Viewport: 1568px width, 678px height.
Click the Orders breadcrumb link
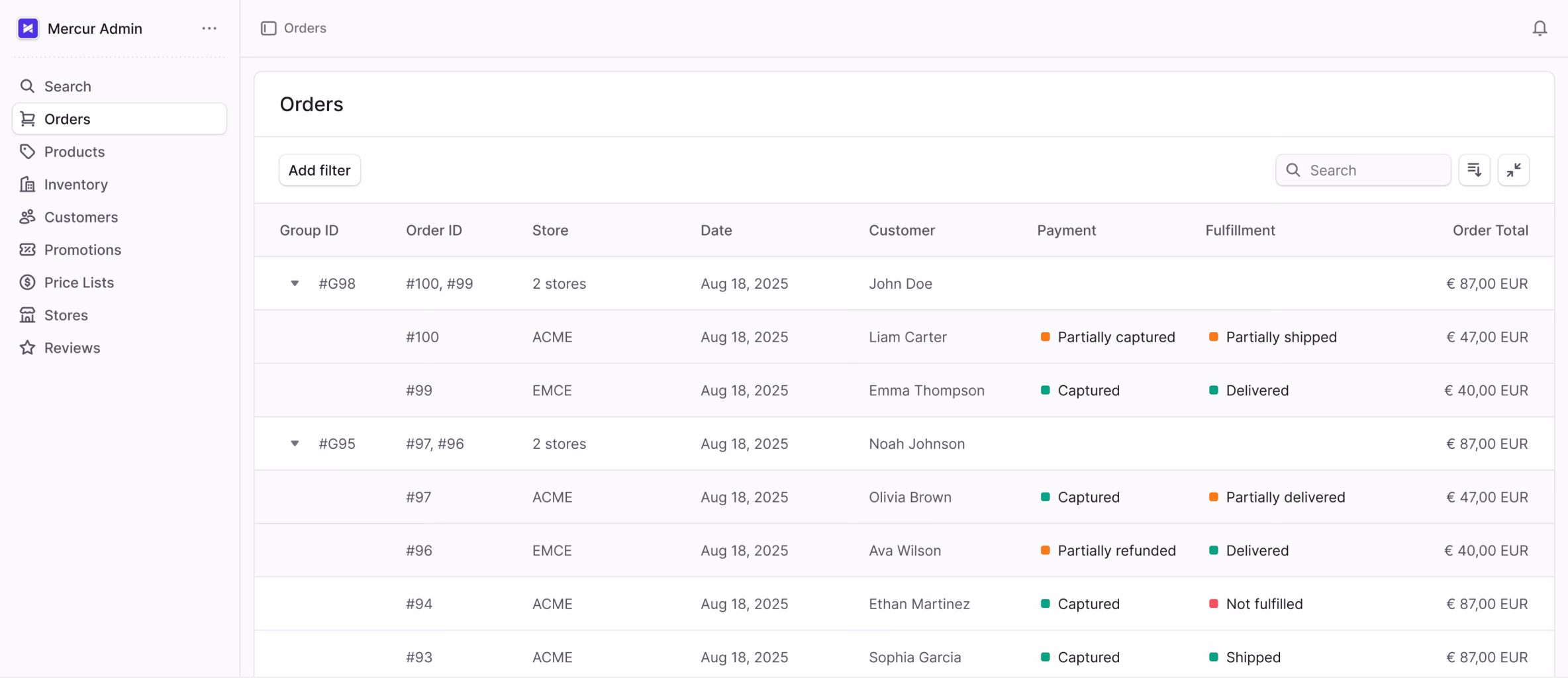click(305, 28)
